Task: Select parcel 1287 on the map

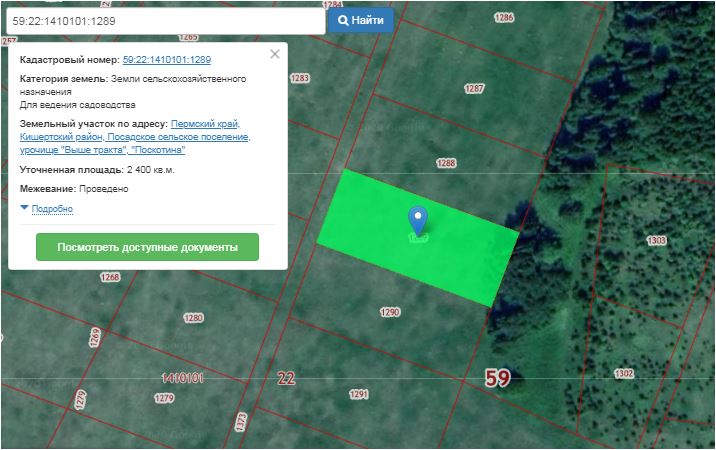Action: tap(474, 88)
